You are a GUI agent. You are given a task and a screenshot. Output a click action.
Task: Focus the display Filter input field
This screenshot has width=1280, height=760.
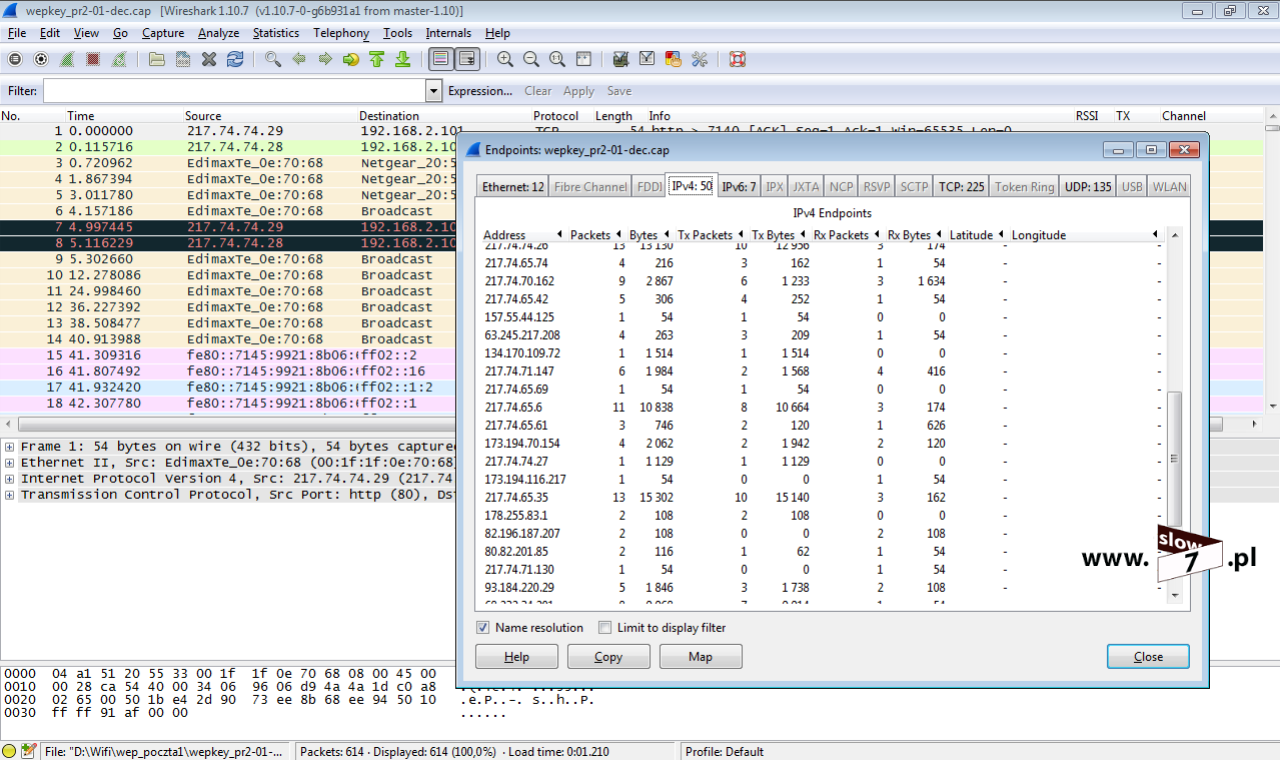pyautogui.click(x=234, y=91)
